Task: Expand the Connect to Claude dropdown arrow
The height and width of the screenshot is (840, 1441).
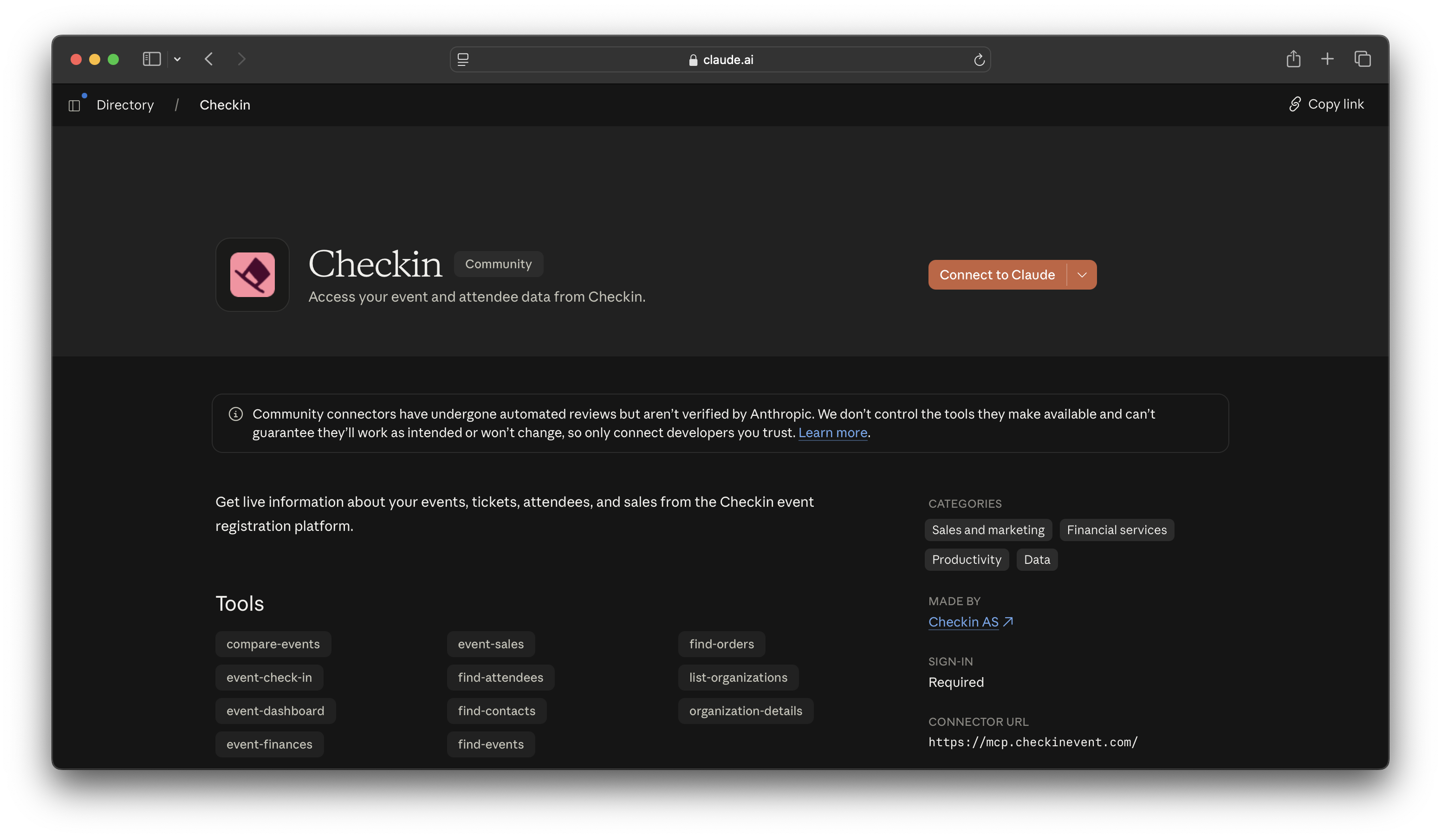Action: (x=1081, y=275)
